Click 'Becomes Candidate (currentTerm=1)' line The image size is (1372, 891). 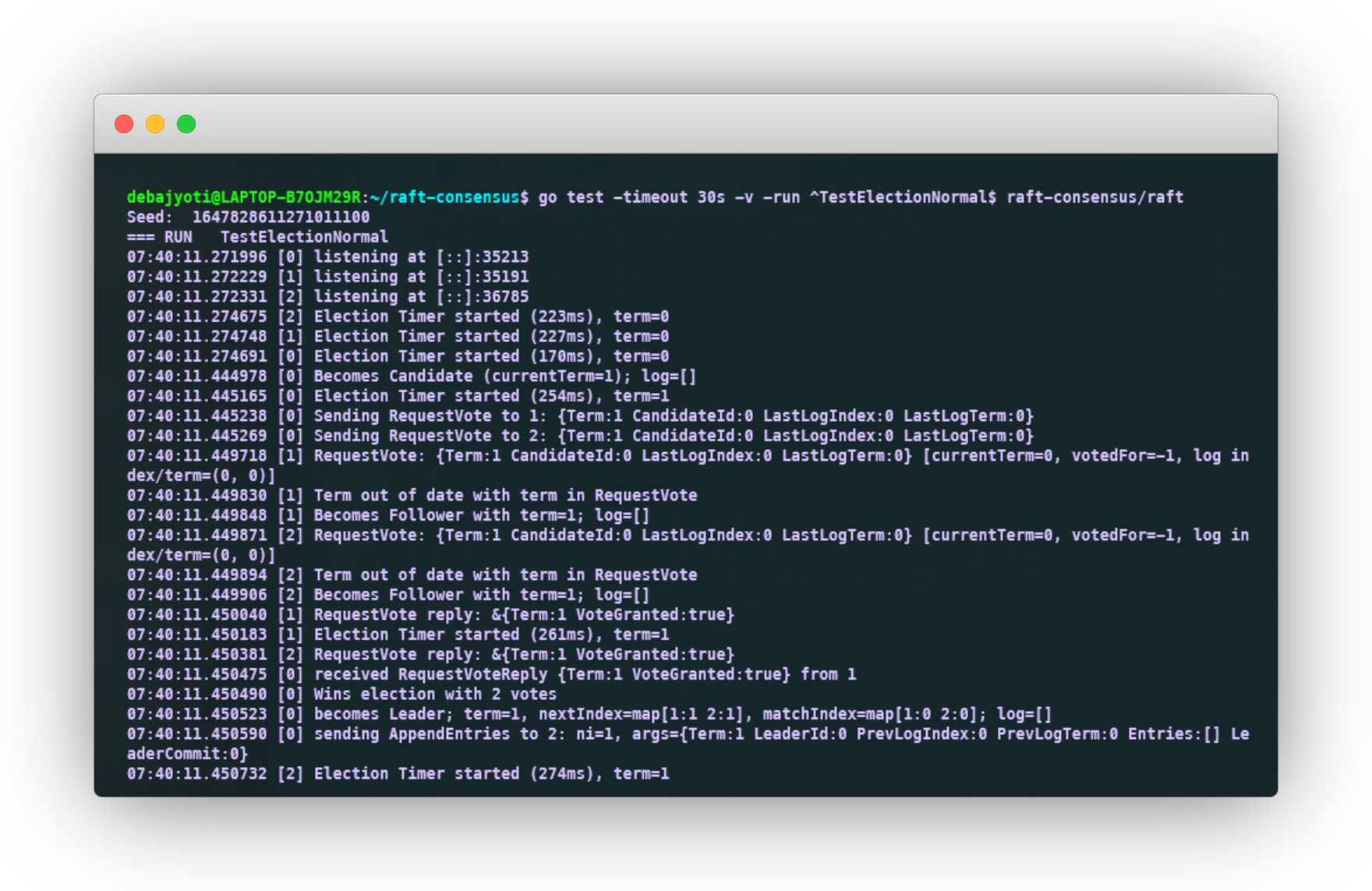(412, 376)
